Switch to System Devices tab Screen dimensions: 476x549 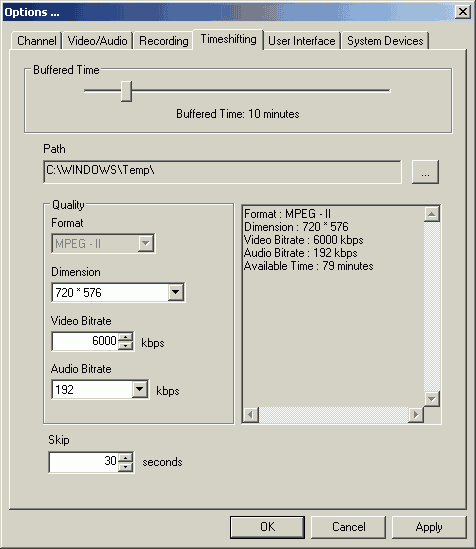pos(385,41)
